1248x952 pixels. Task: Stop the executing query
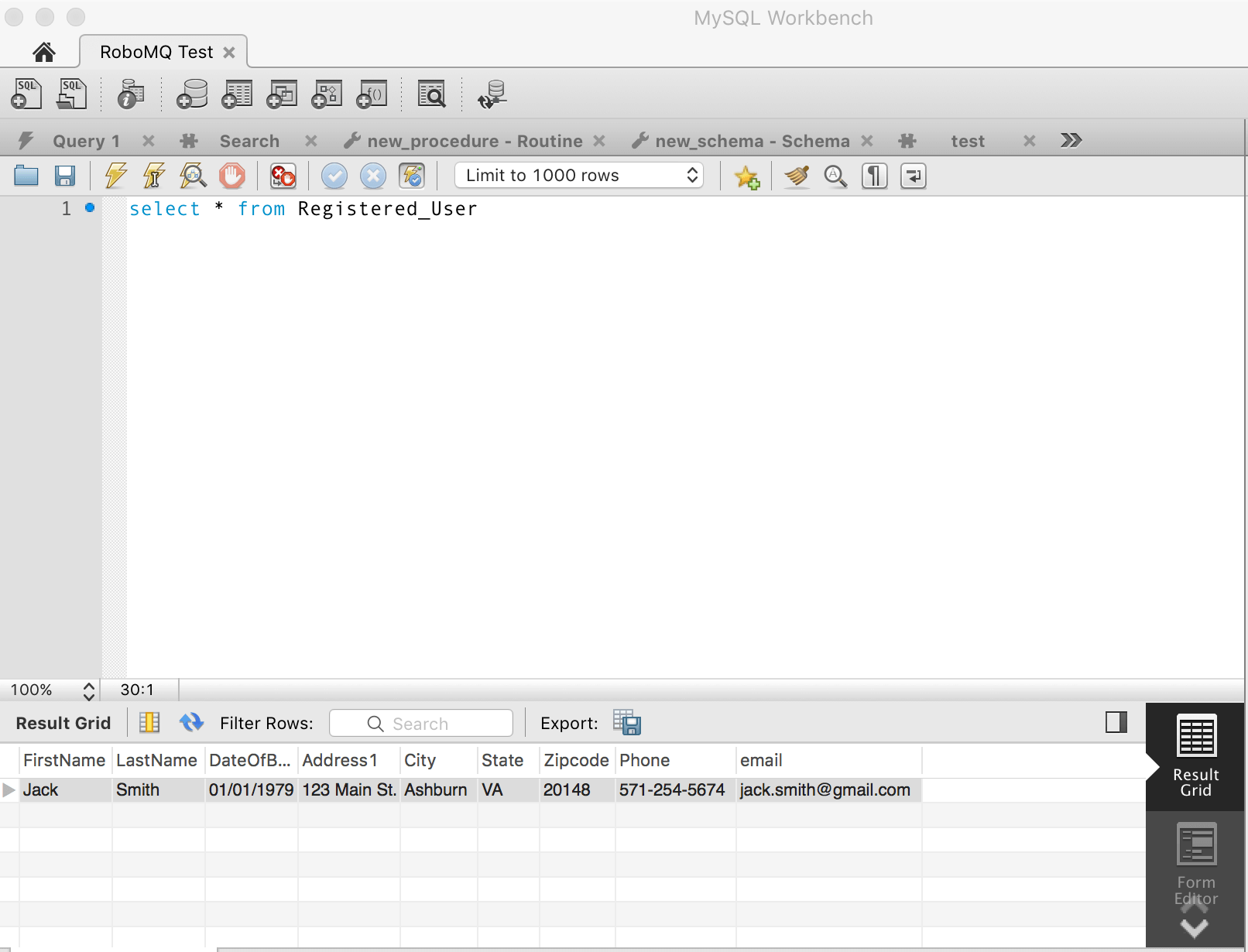click(x=231, y=176)
